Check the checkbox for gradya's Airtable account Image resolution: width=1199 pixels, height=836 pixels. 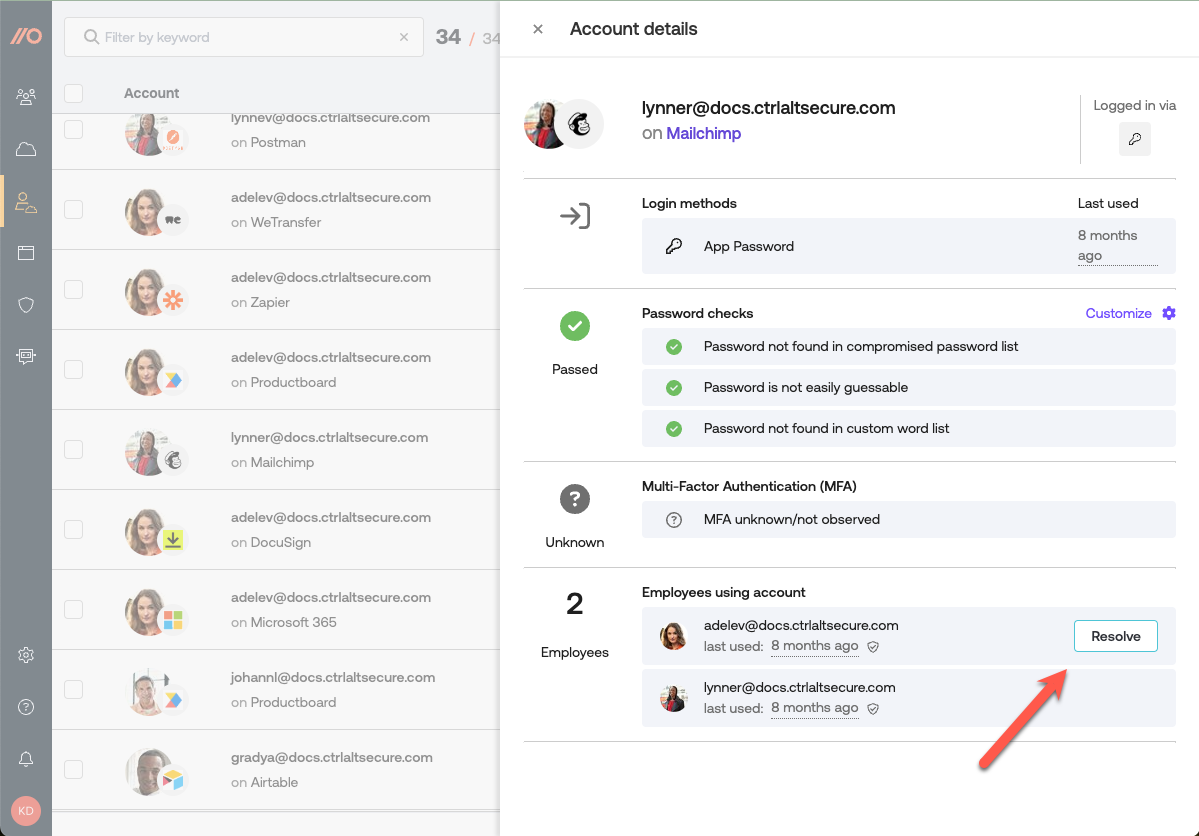tap(73, 769)
